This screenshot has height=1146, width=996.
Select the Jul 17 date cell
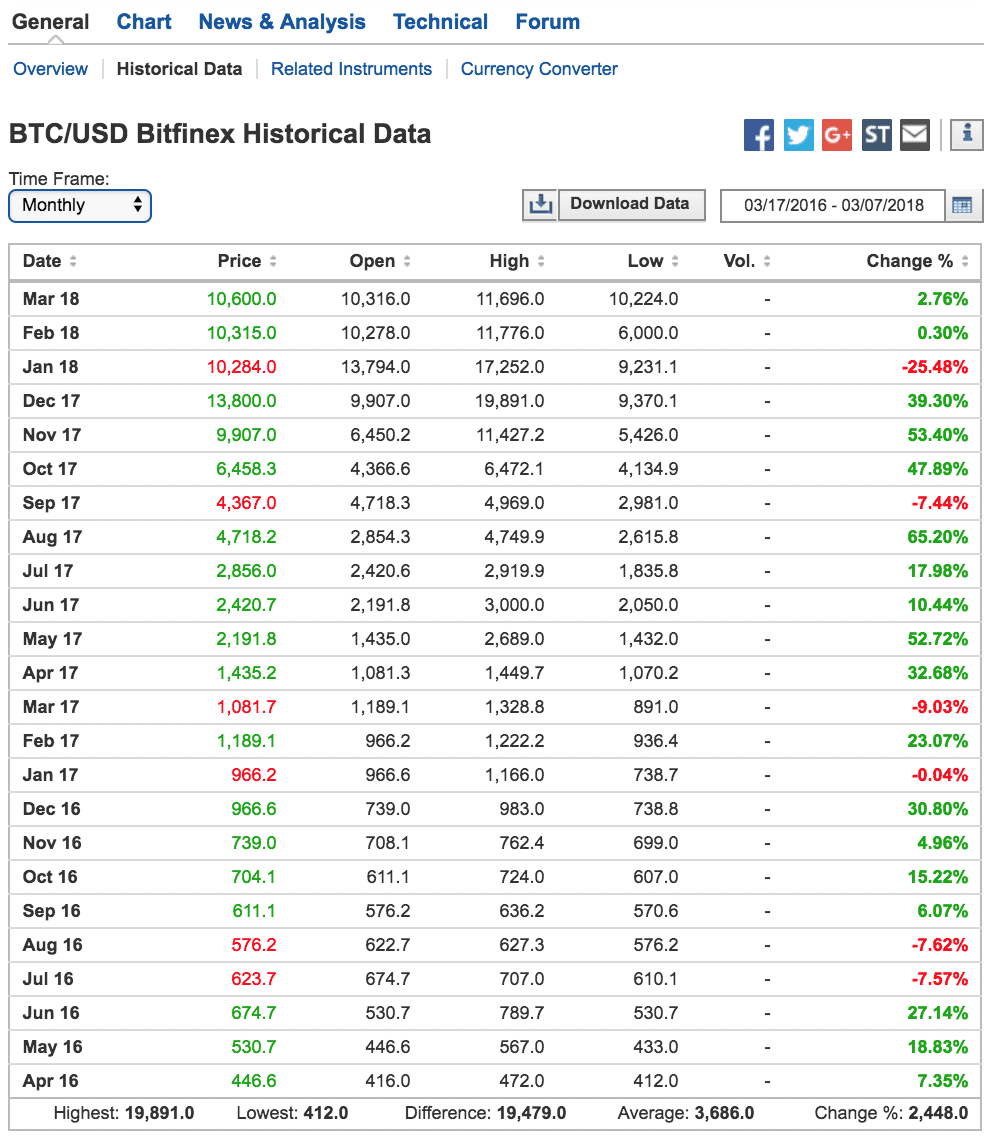pos(48,571)
